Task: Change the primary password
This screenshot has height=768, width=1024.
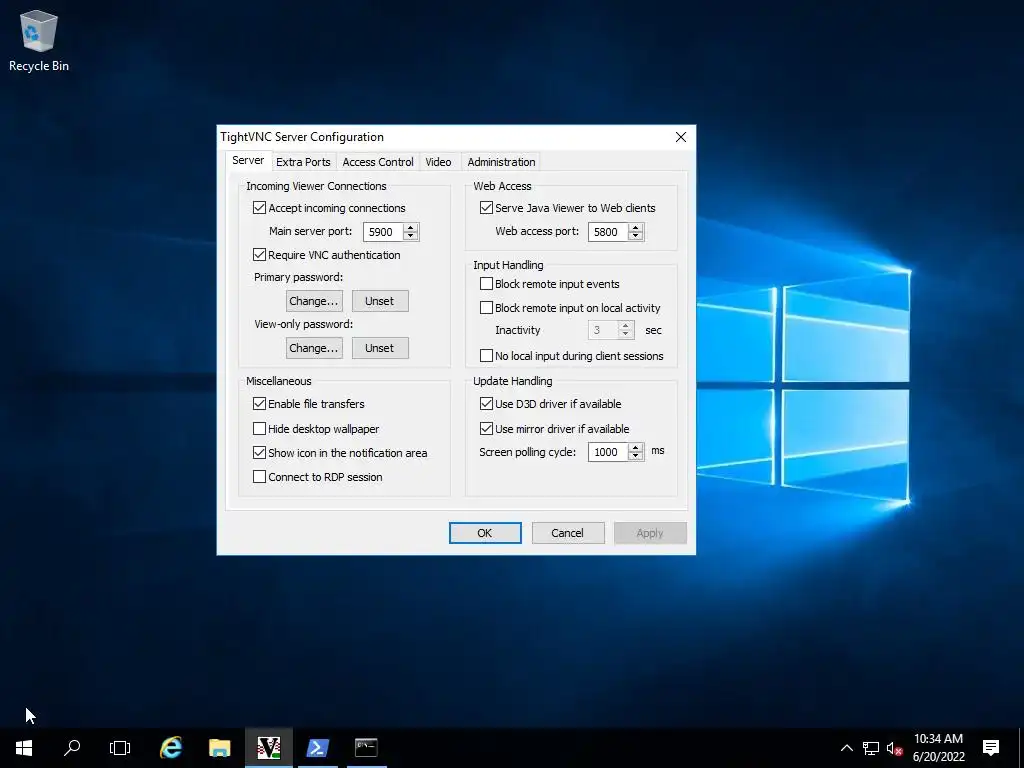Action: pos(314,301)
